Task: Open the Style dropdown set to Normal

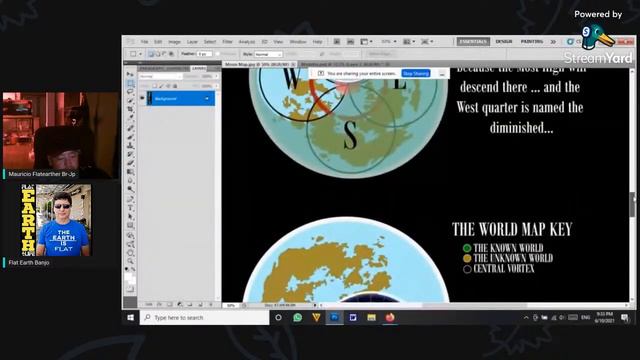Action: (268, 54)
